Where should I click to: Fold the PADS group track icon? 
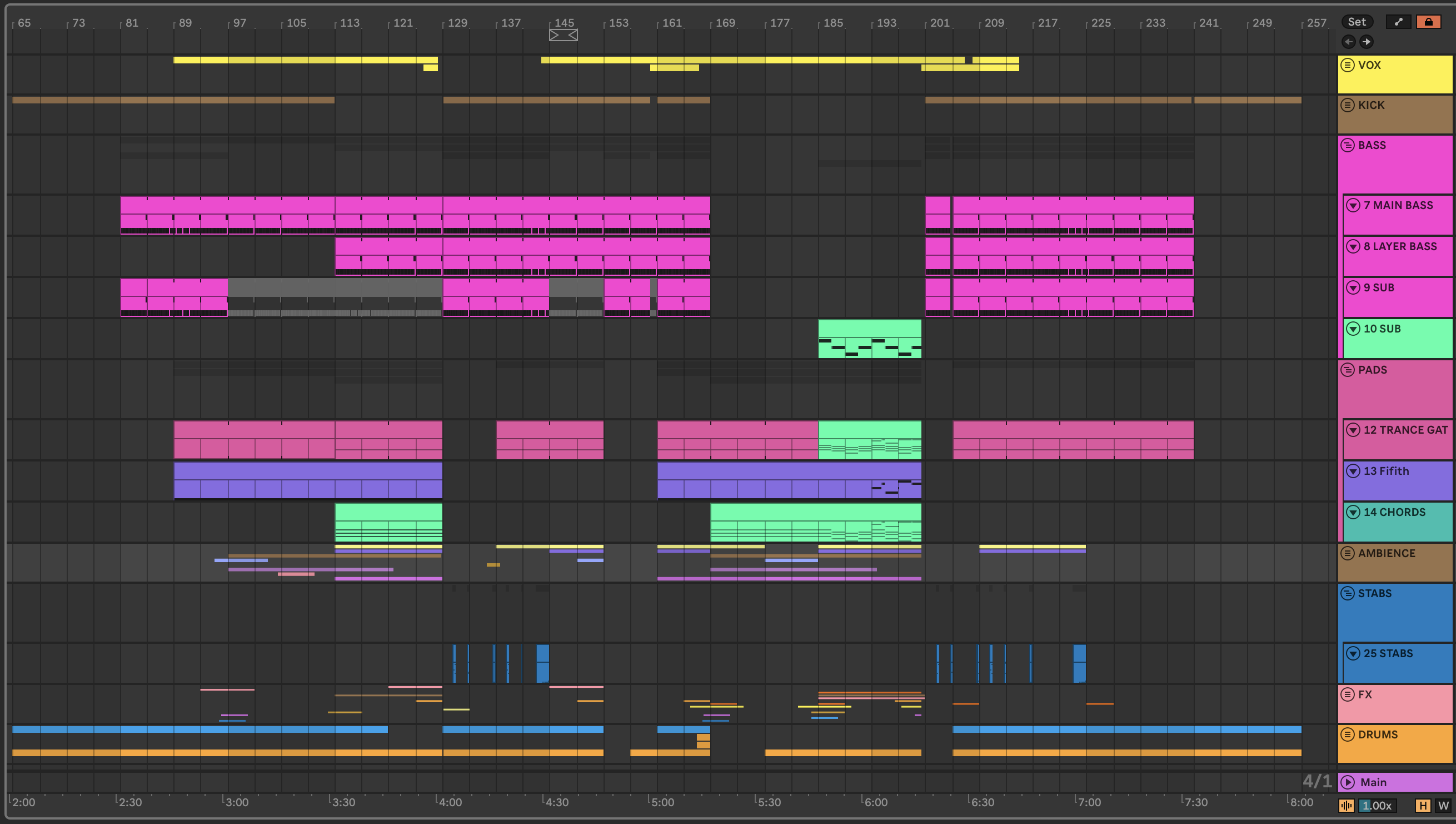(x=1348, y=370)
